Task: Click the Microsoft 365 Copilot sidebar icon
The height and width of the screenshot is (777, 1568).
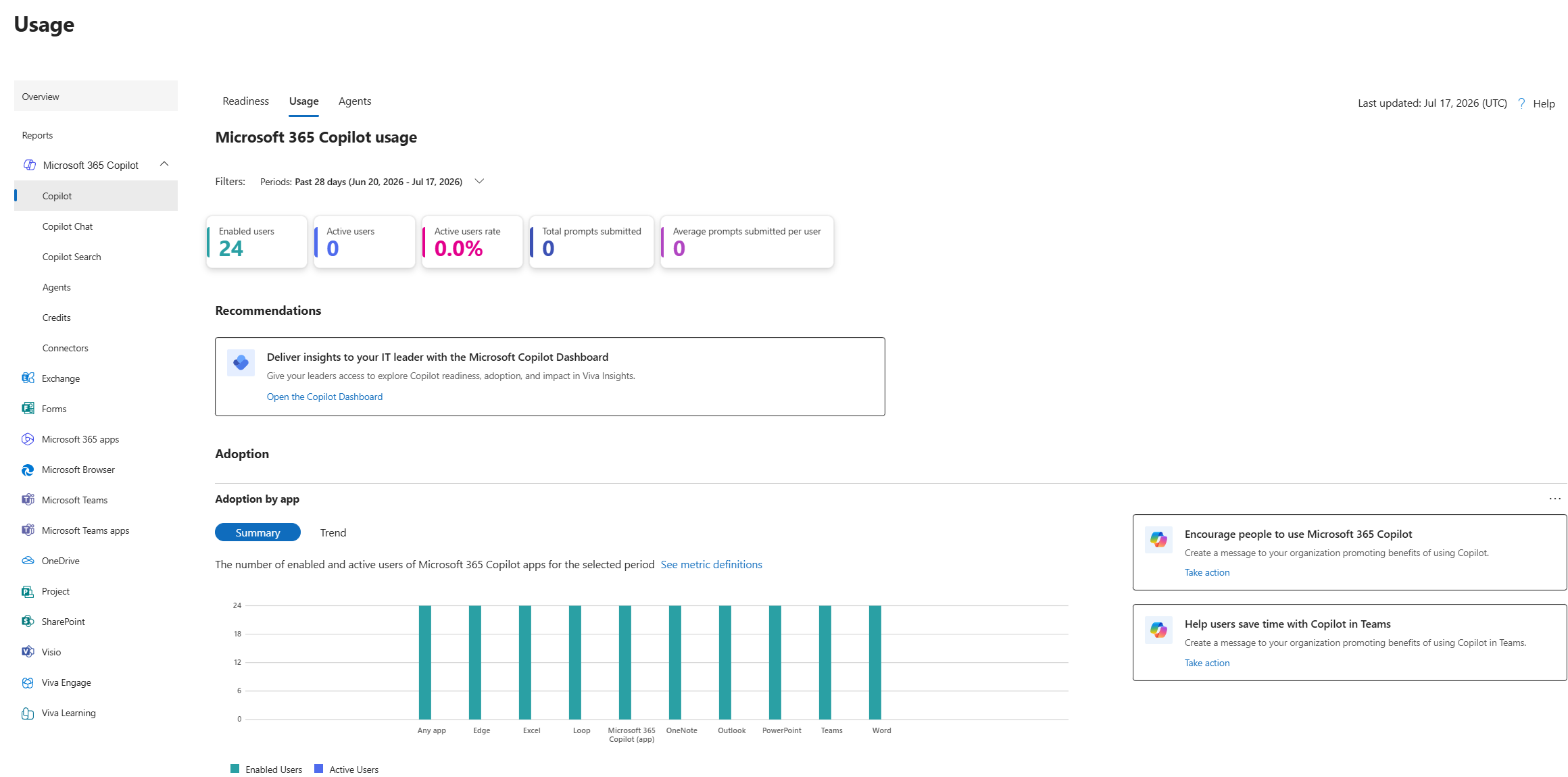Action: point(29,165)
